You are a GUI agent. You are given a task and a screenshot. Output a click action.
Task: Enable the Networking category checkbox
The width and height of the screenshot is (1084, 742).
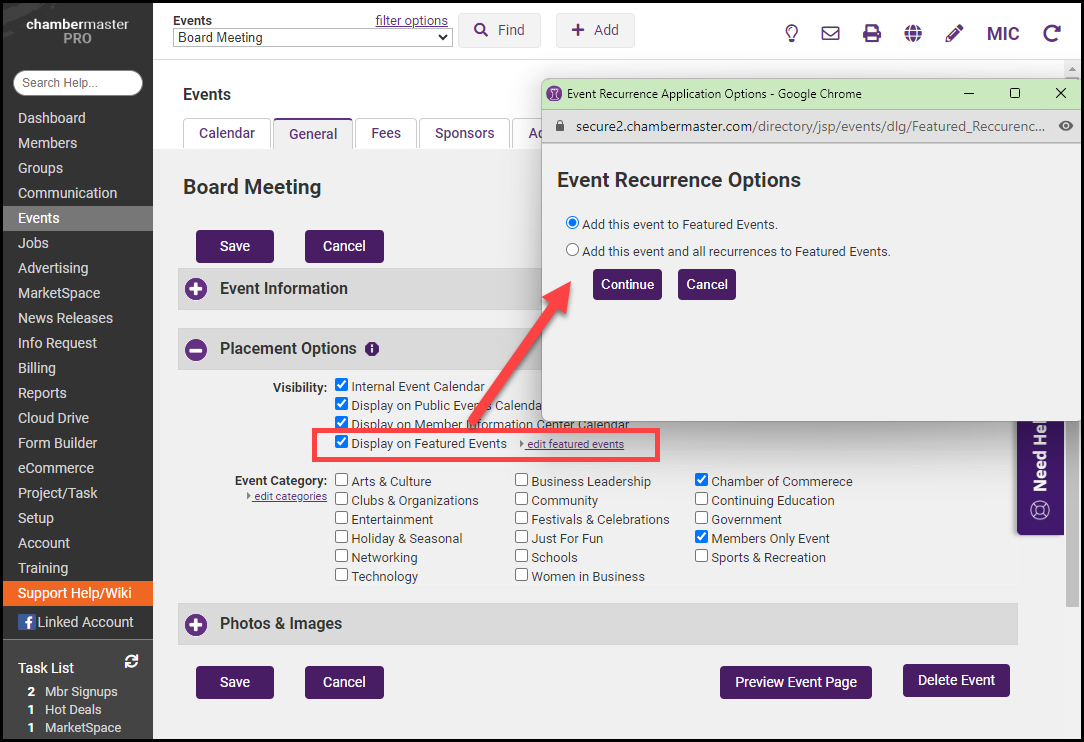[342, 557]
